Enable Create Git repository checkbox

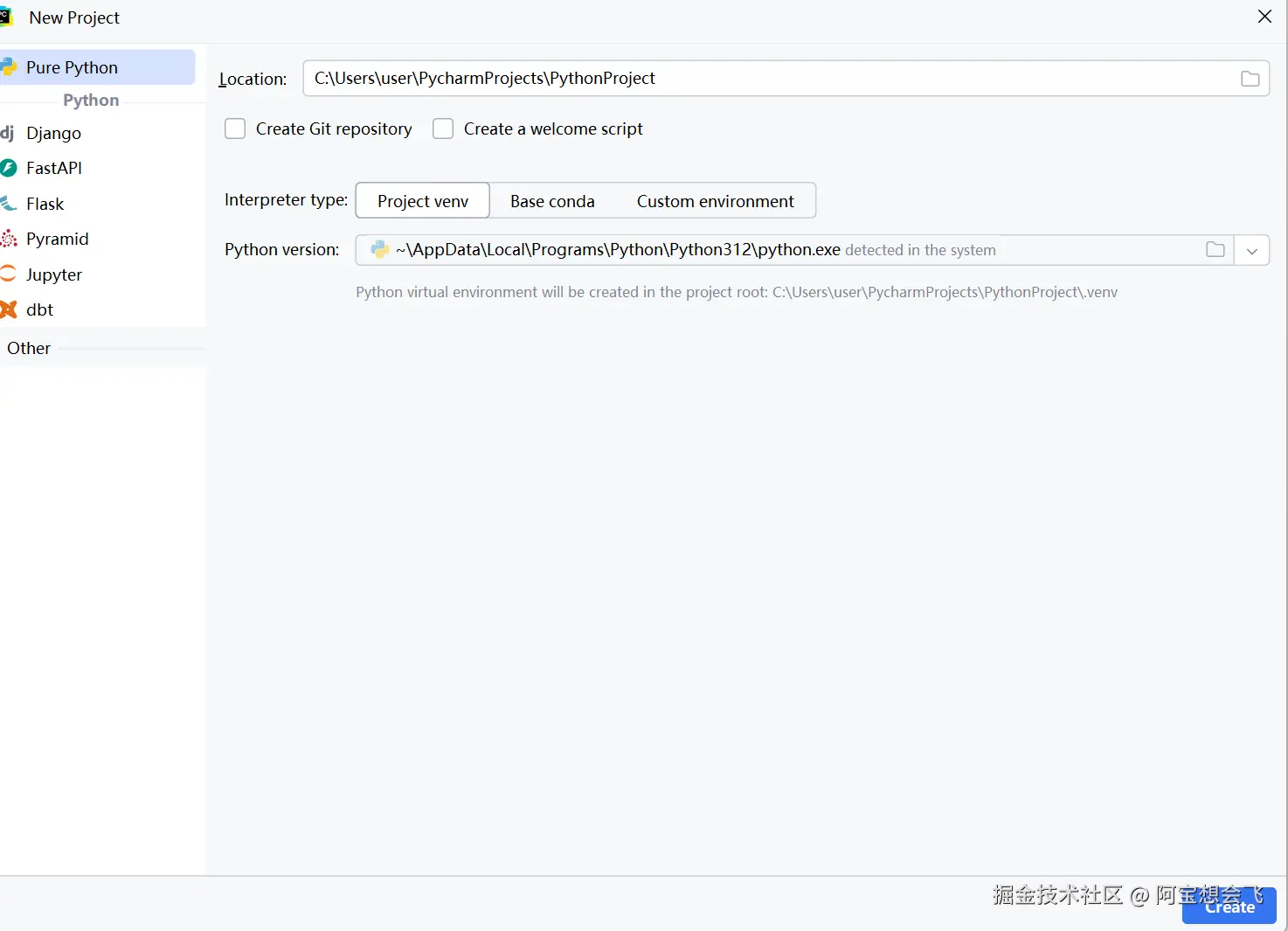[x=235, y=129]
